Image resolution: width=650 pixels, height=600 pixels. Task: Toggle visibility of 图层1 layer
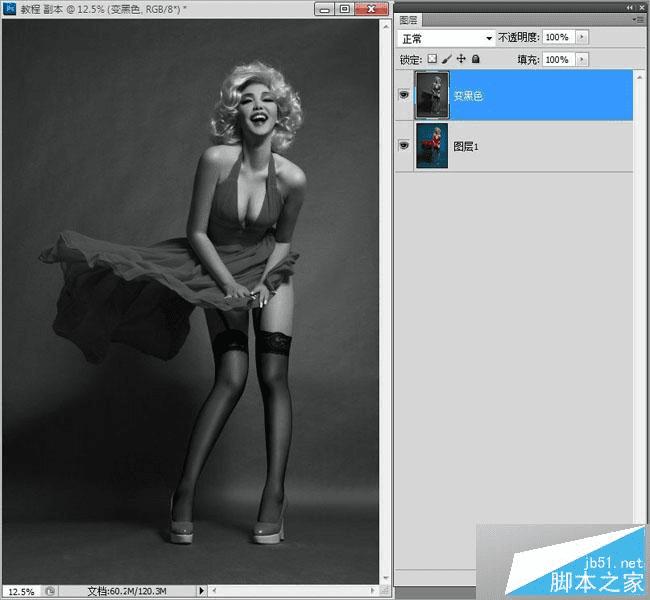(404, 146)
